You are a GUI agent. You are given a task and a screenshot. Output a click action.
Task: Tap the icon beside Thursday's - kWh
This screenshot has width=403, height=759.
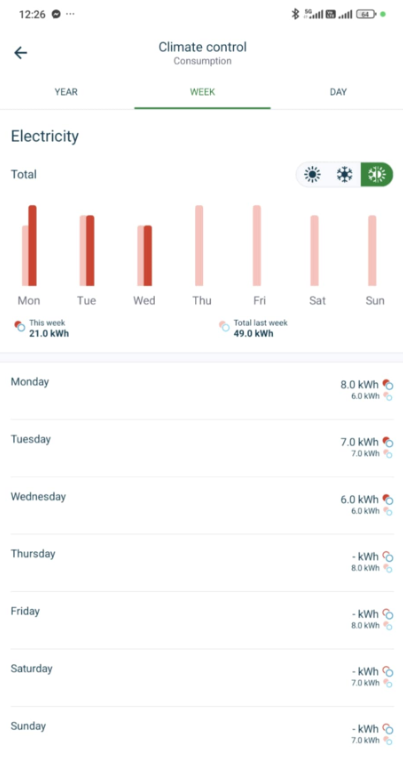[388, 557]
